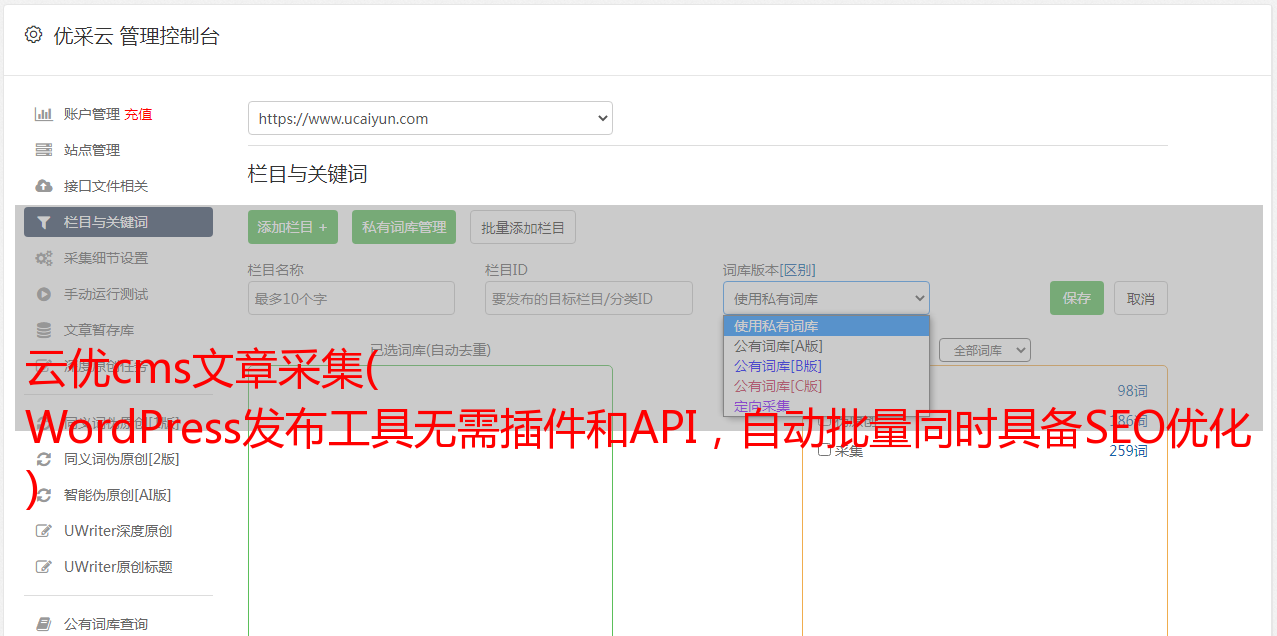The width and height of the screenshot is (1277, 636).
Task: Open the 全部词库 filter dropdown
Action: (985, 350)
